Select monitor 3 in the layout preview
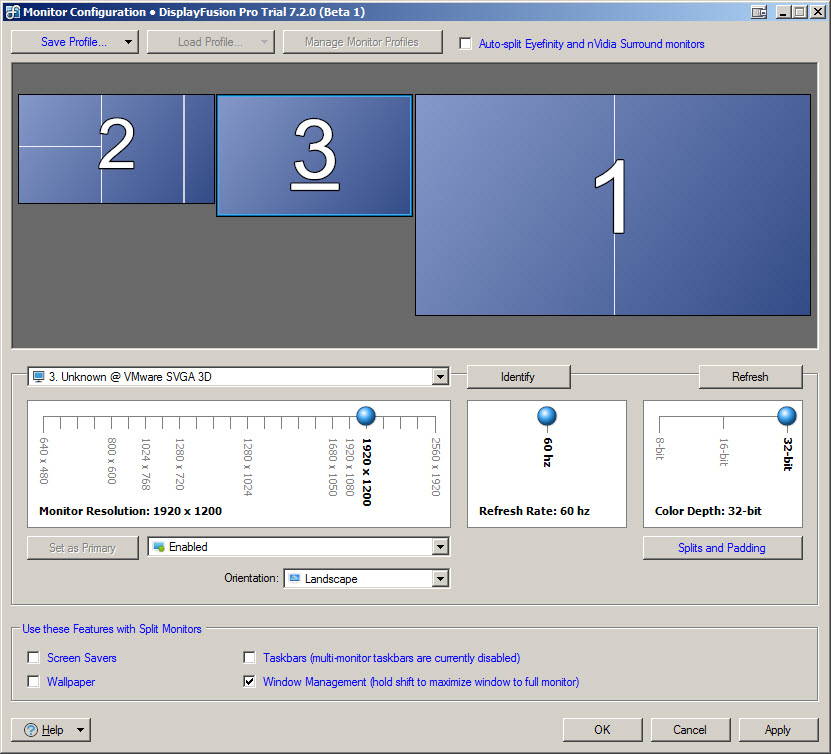The image size is (831, 754). (314, 155)
